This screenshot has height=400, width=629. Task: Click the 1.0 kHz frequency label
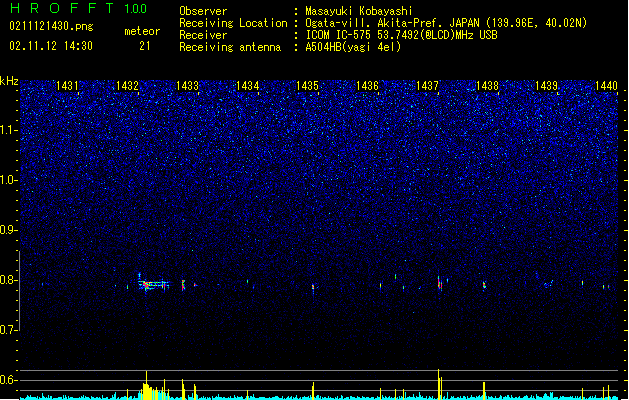point(8,180)
